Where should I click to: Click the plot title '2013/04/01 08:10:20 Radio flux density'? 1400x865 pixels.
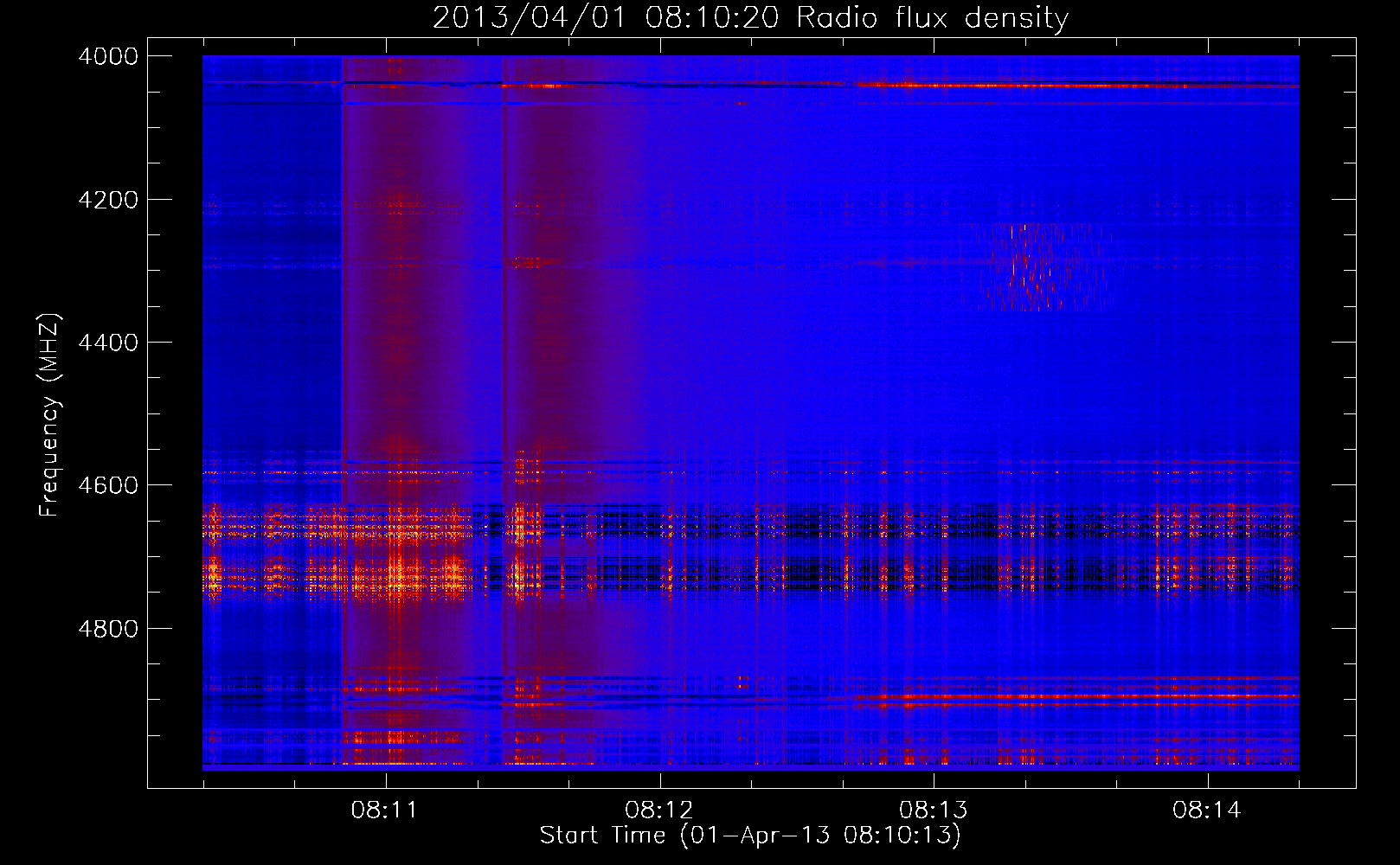tap(750, 18)
